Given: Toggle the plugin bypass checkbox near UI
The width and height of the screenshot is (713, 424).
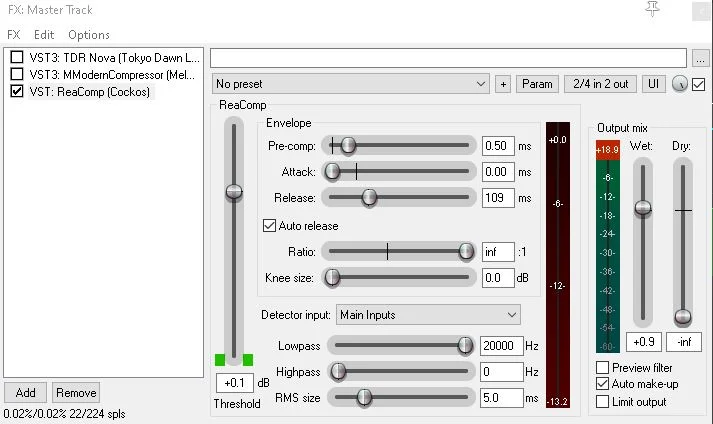Looking at the screenshot, I should pyautogui.click(x=699, y=84).
